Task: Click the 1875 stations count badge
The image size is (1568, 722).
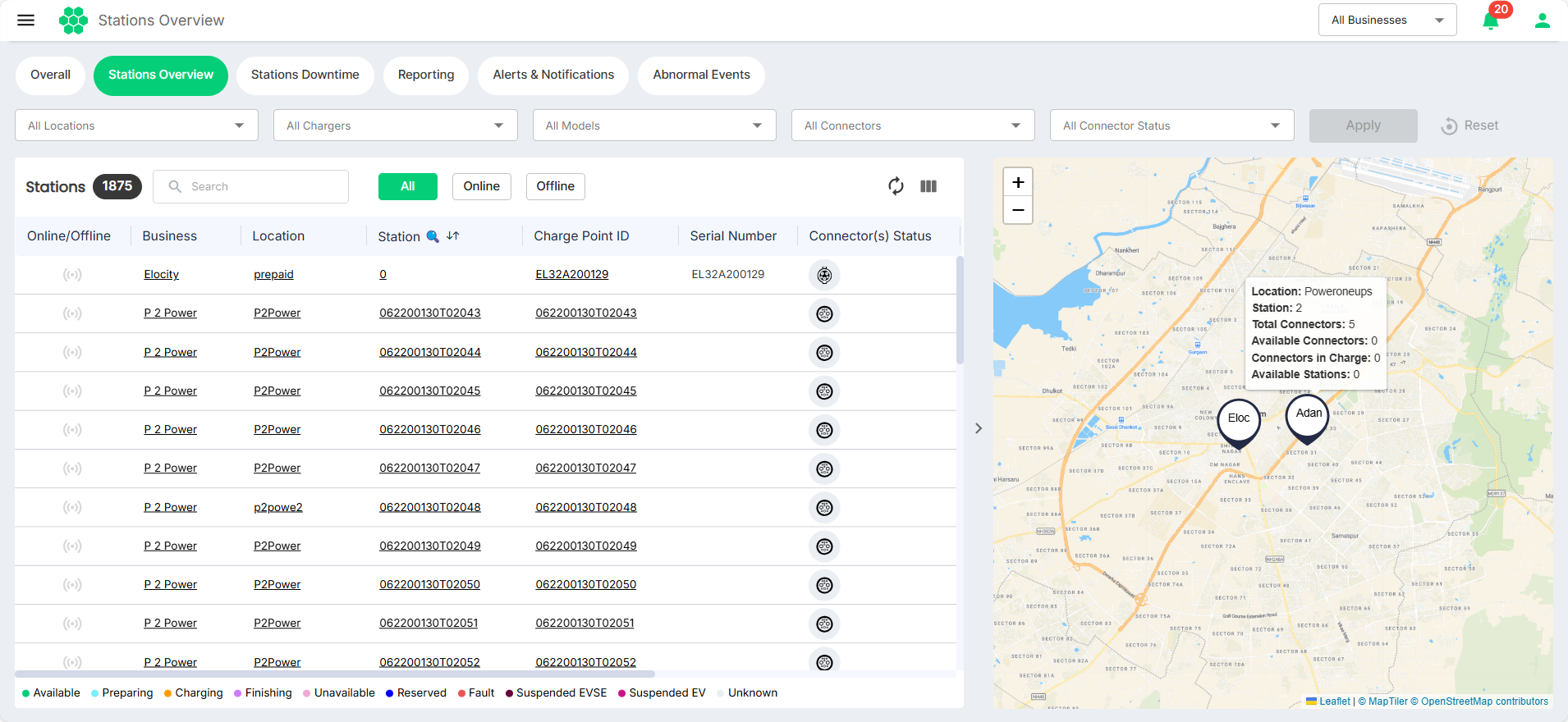Action: tap(117, 186)
